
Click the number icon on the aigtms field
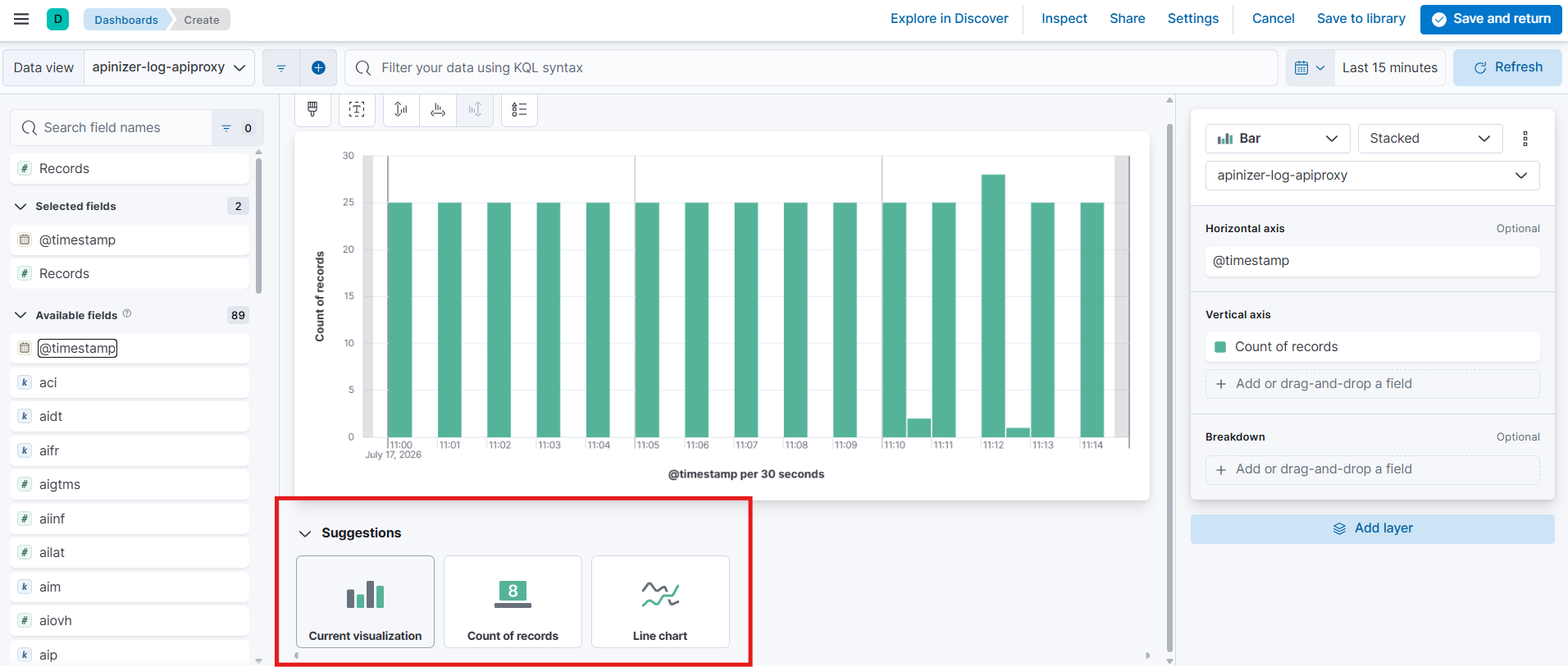pos(25,484)
